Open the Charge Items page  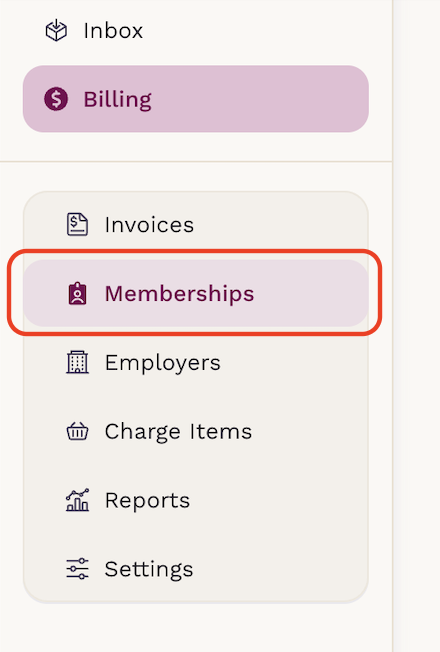[x=195, y=431]
